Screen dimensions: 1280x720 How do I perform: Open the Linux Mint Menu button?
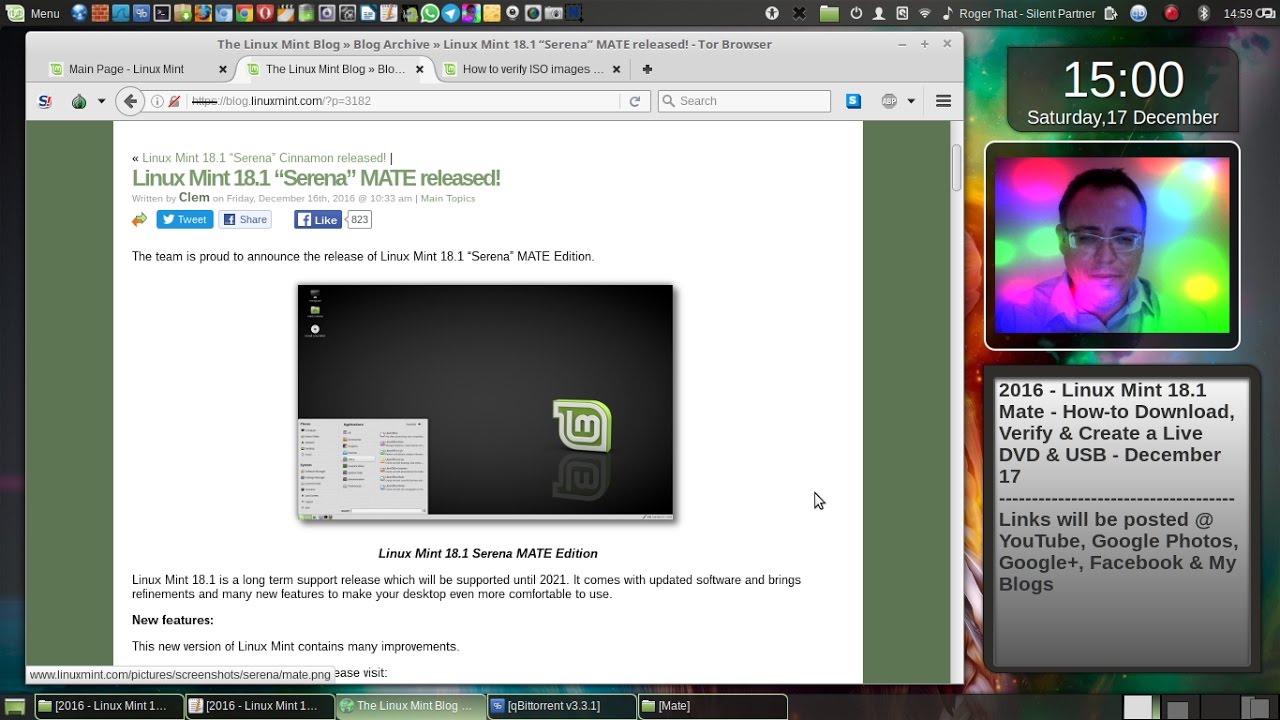coord(32,13)
